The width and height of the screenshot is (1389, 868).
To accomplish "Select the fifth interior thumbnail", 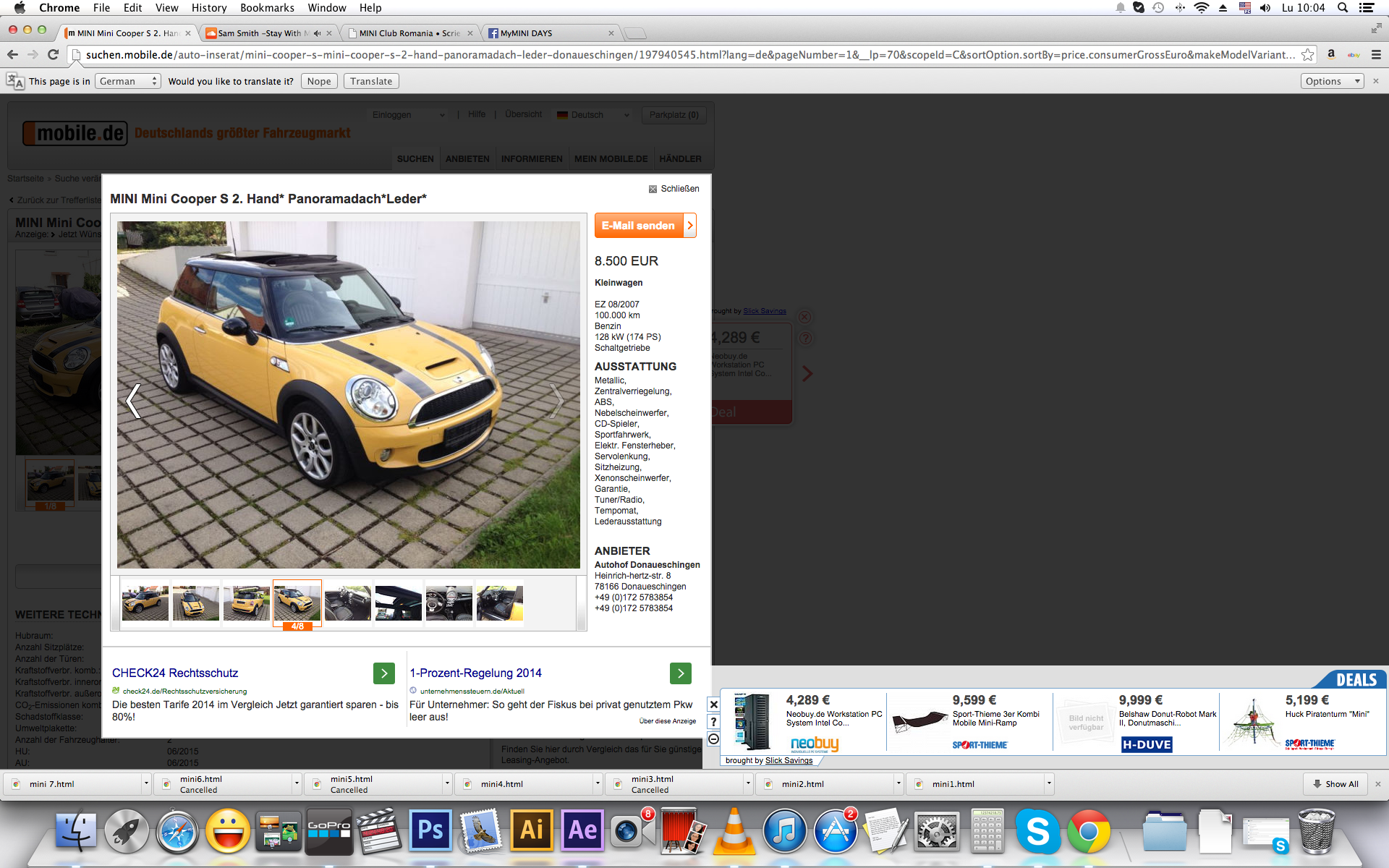I will (347, 603).
